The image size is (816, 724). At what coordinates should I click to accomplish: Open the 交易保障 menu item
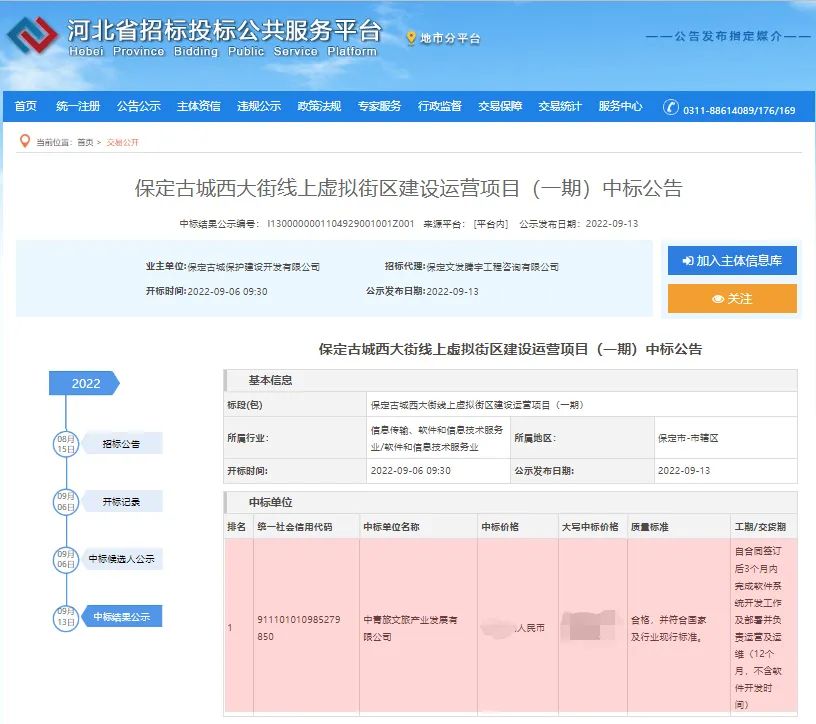500,106
